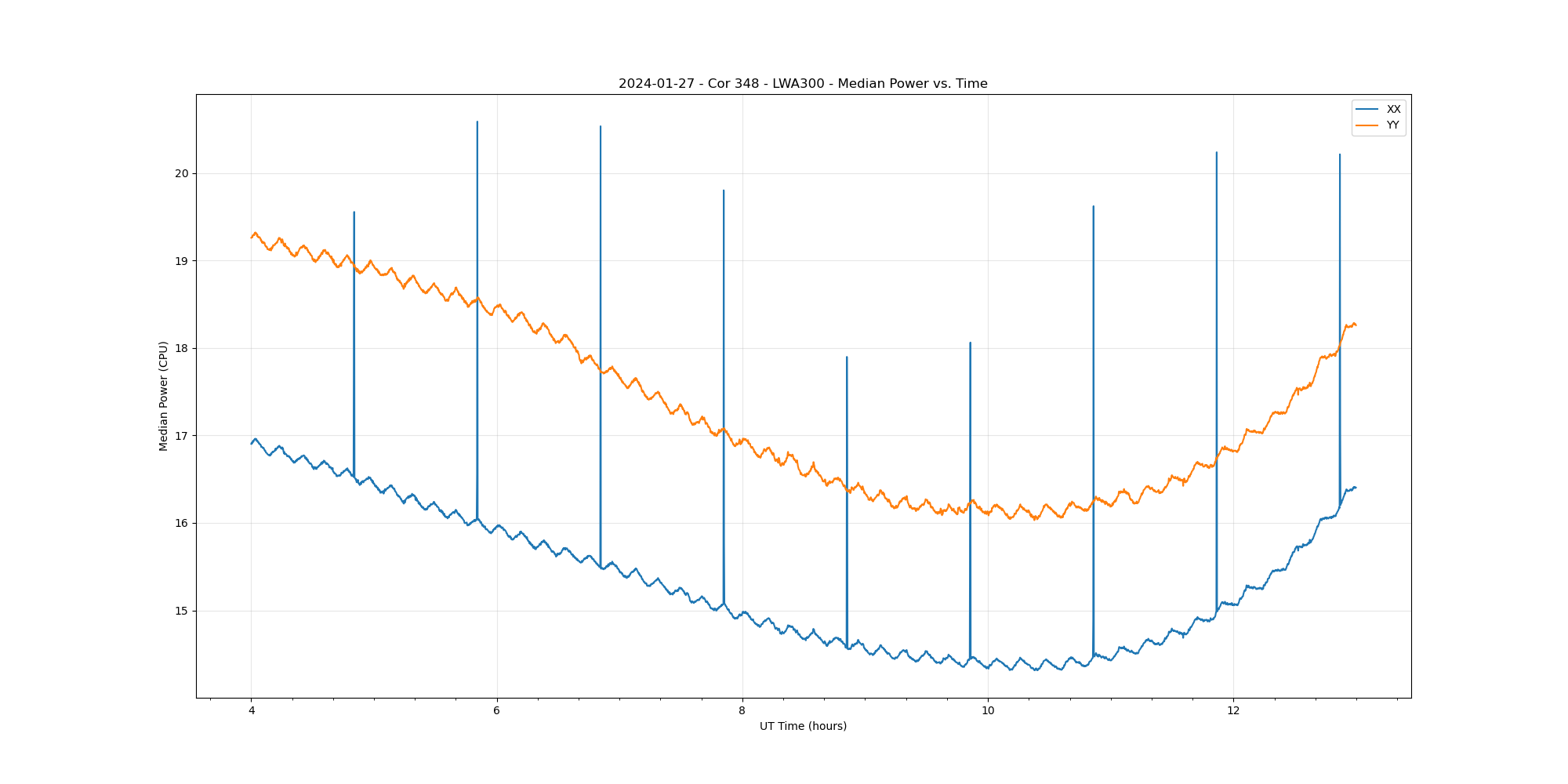Click the y-axis tick label 15
The image size is (1568, 784).
click(182, 611)
